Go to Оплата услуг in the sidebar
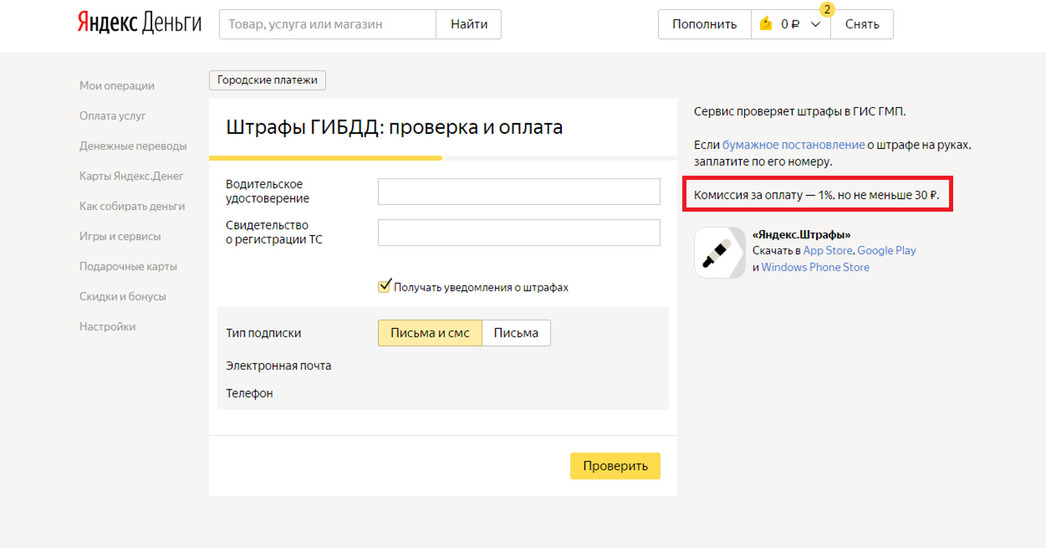 click(113, 116)
